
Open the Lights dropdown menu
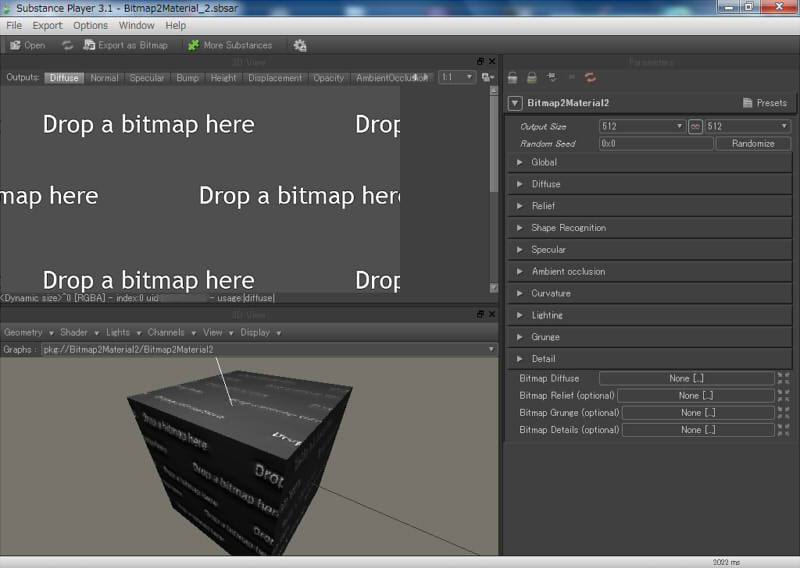click(x=123, y=333)
